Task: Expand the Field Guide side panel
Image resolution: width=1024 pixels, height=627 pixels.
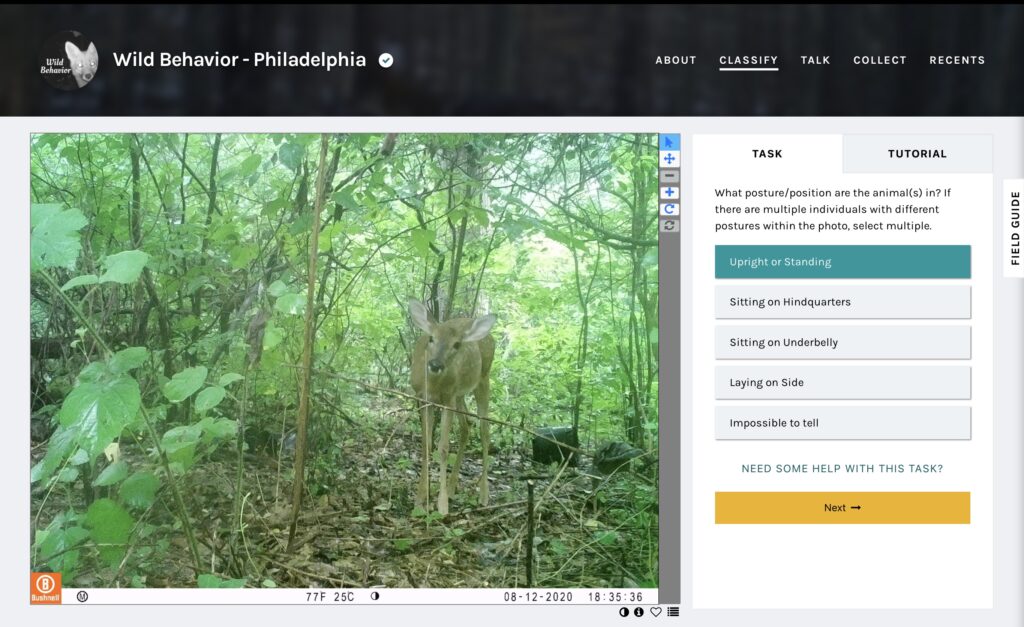Action: [1013, 228]
